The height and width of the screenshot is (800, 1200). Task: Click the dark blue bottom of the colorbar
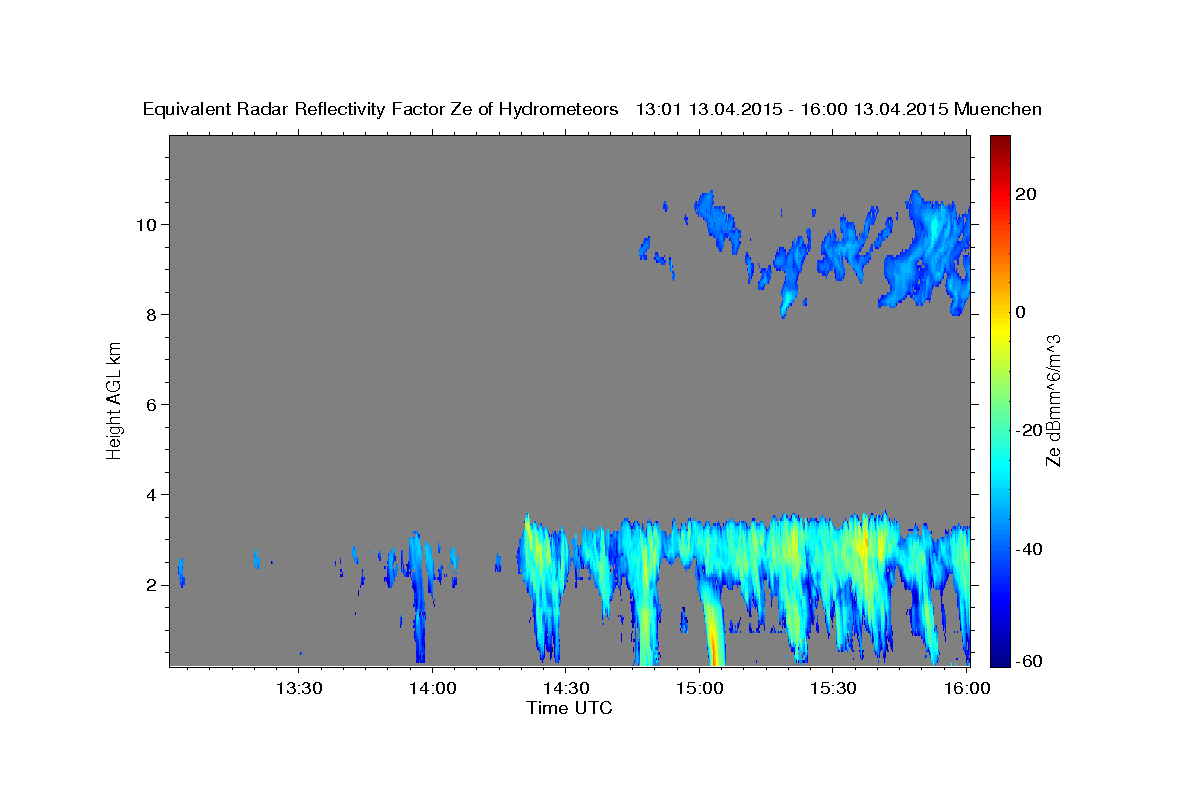pyautogui.click(x=1000, y=658)
